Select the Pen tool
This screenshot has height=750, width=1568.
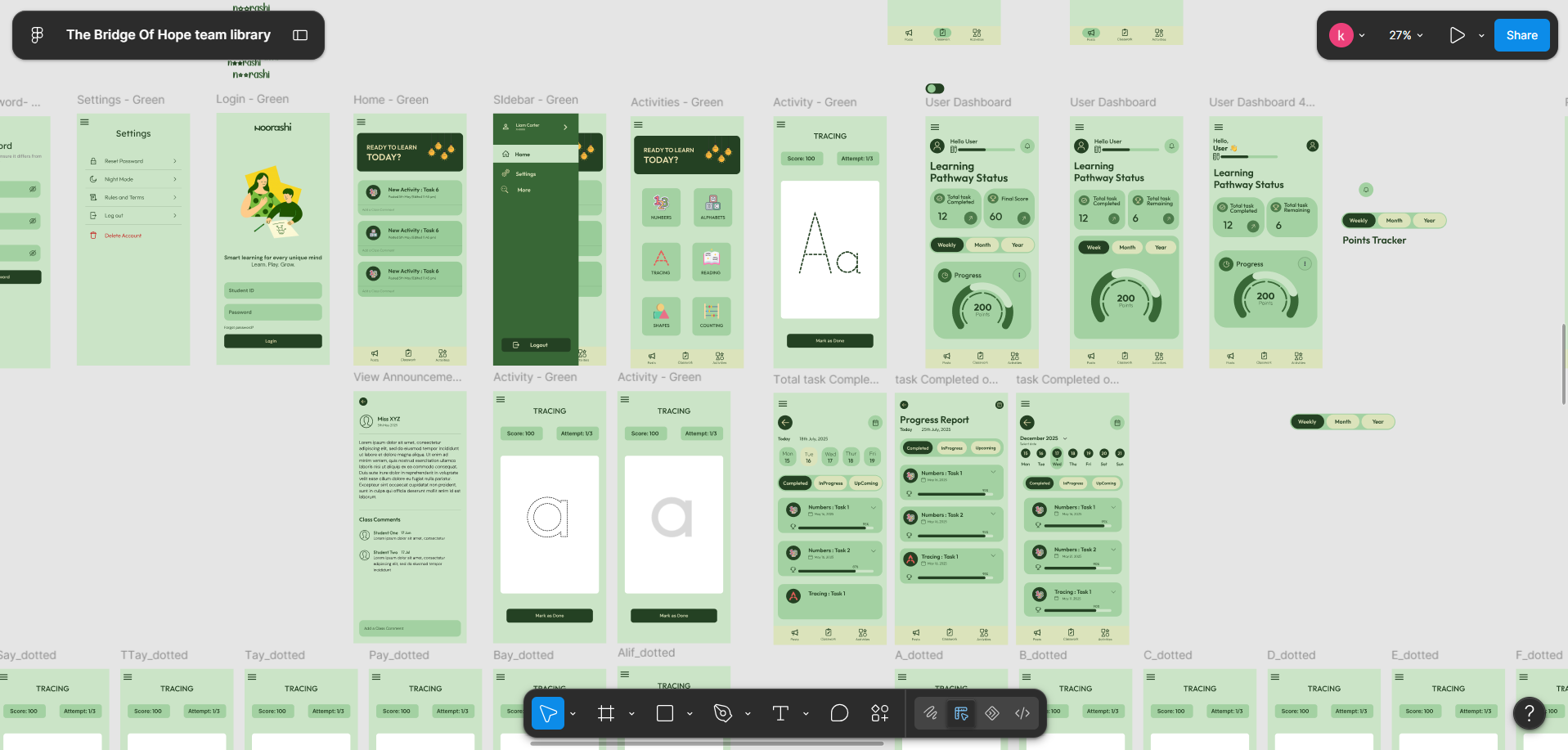coord(722,713)
